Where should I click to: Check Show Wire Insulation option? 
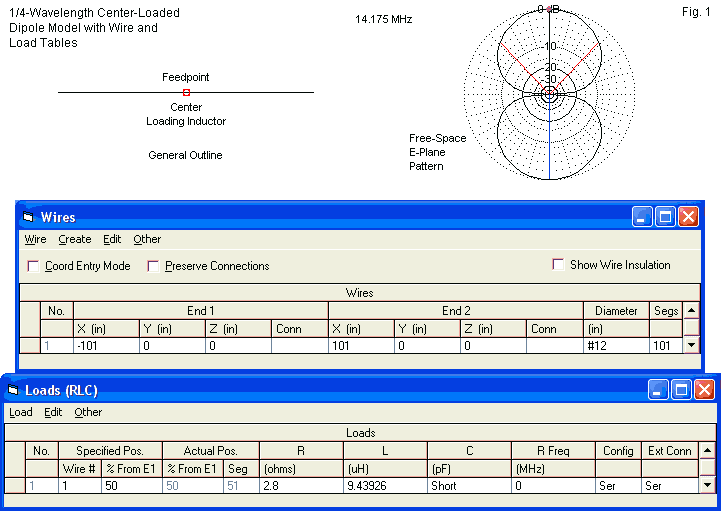[559, 265]
